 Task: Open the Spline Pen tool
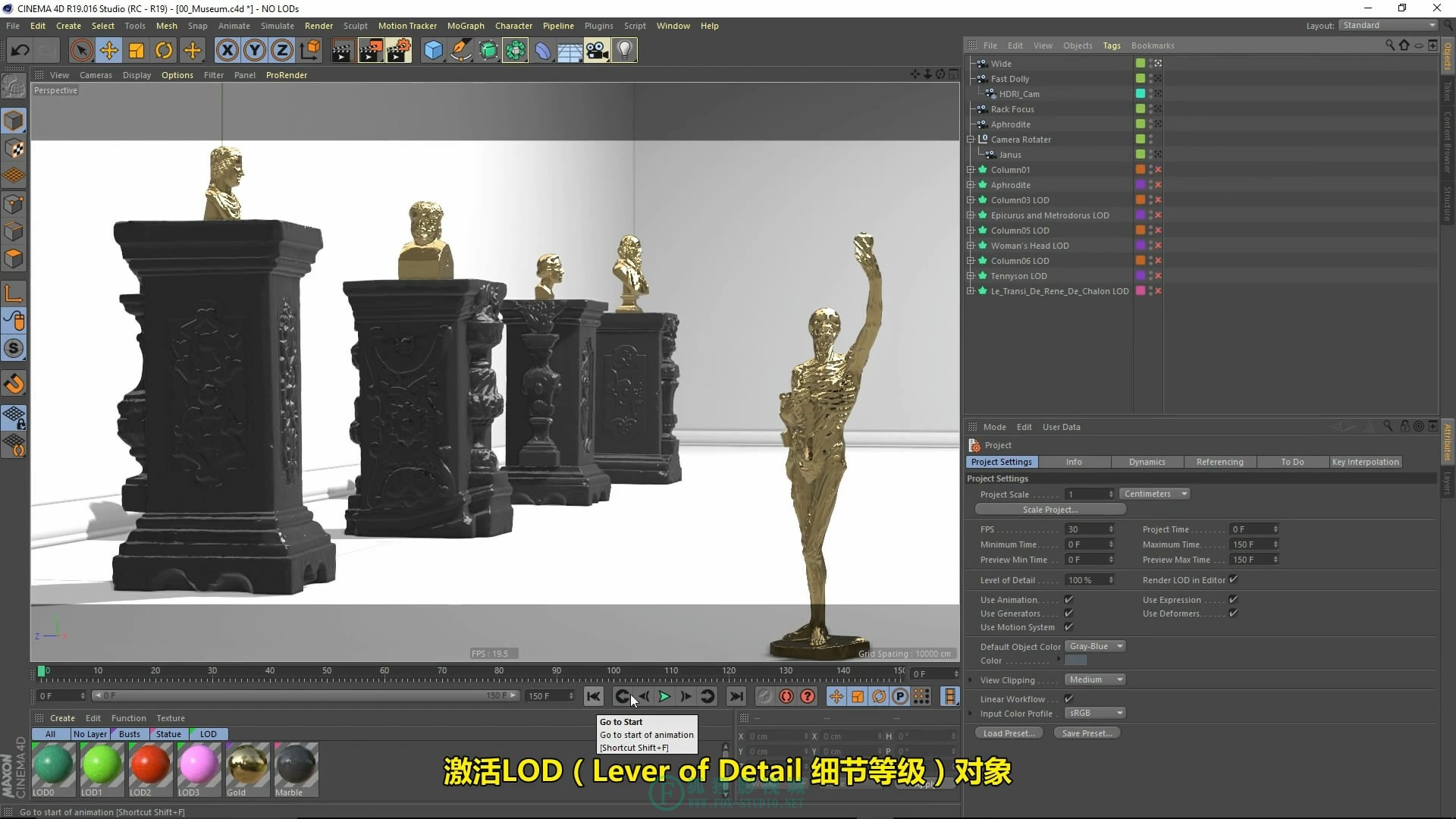tap(460, 51)
